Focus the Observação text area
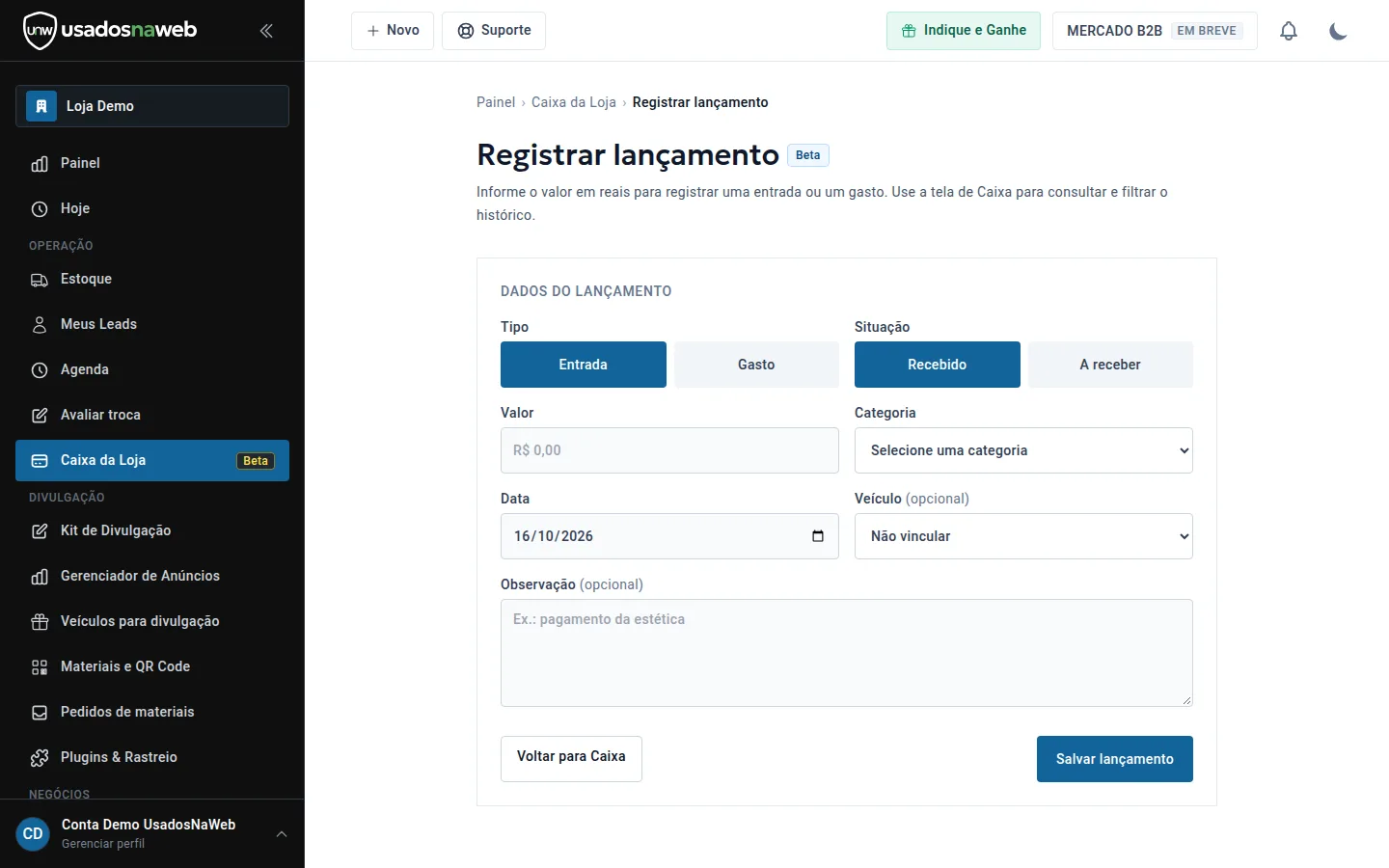The image size is (1389, 868). tap(847, 653)
